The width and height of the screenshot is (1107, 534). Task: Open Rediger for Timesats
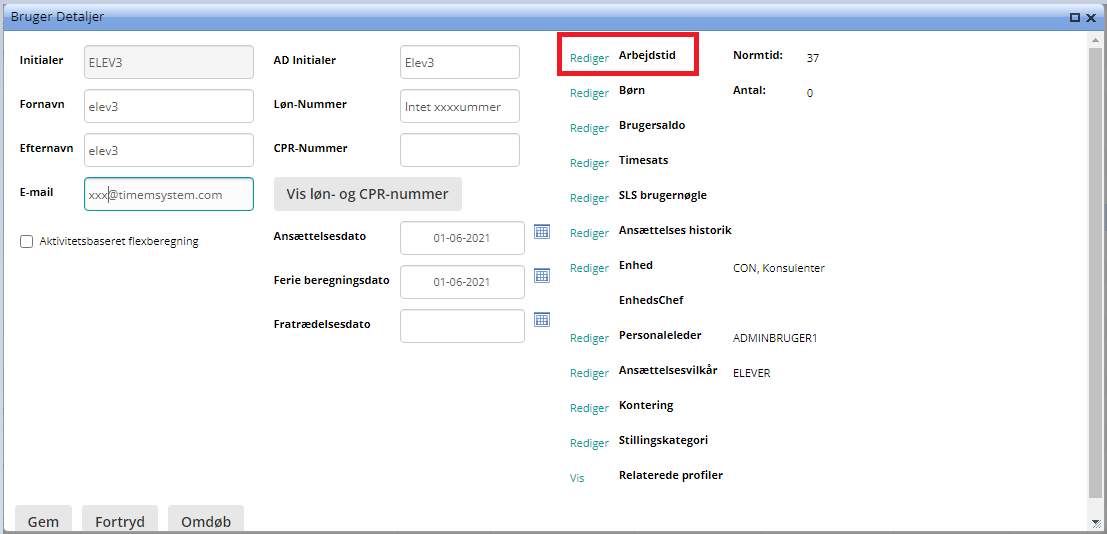[589, 163]
